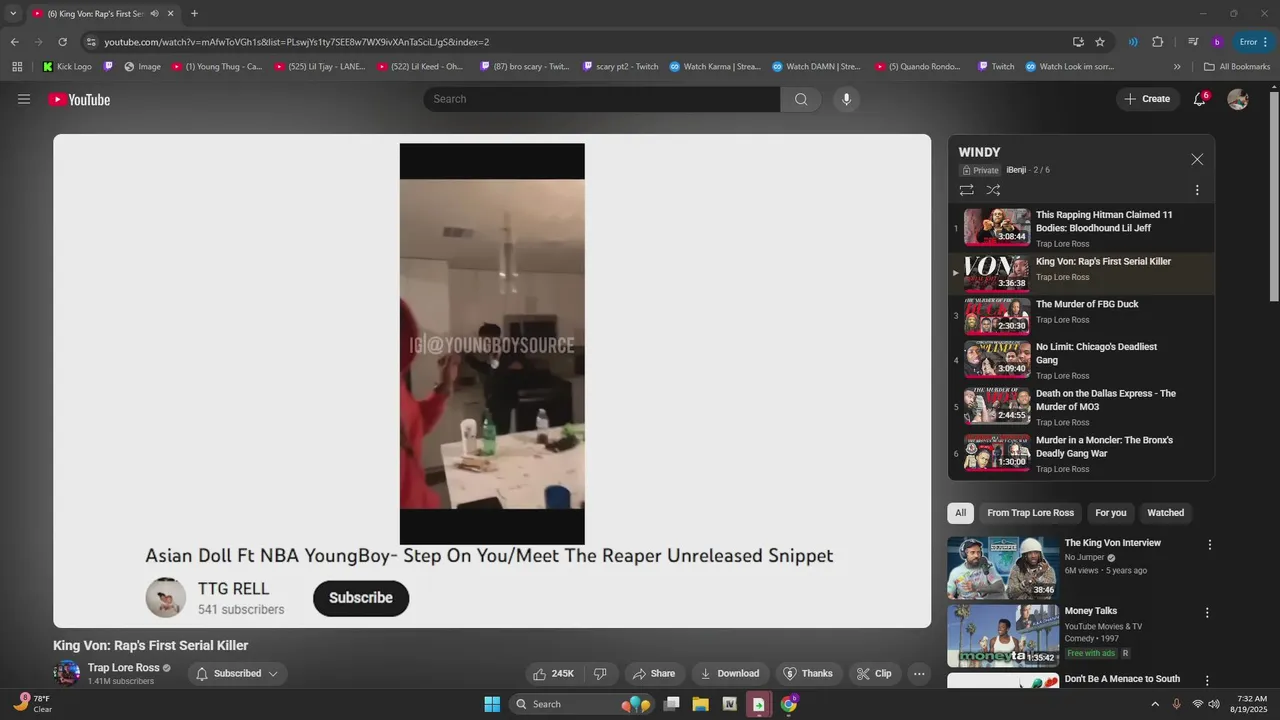Select the All filter chip
The height and width of the screenshot is (720, 1280).
pos(960,513)
